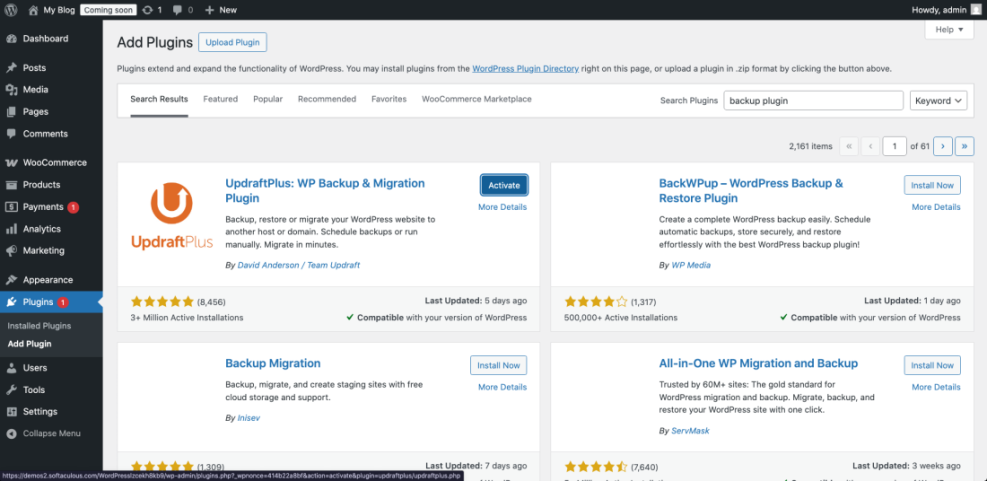
Task: Click the Settings sliders icon
Action: coord(11,412)
